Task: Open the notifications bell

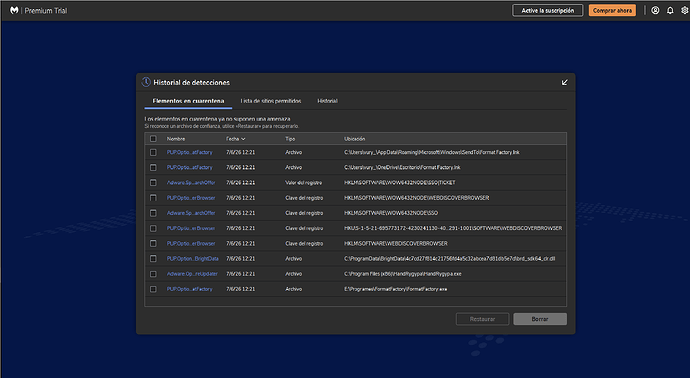Action: (670, 10)
